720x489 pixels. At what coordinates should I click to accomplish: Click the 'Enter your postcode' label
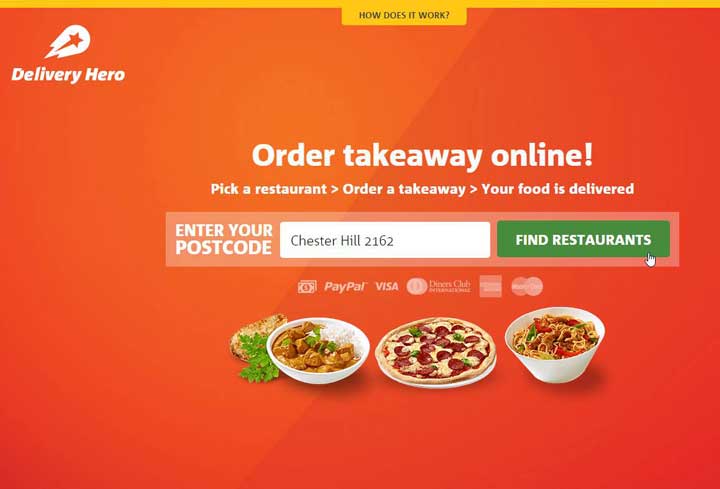point(224,239)
